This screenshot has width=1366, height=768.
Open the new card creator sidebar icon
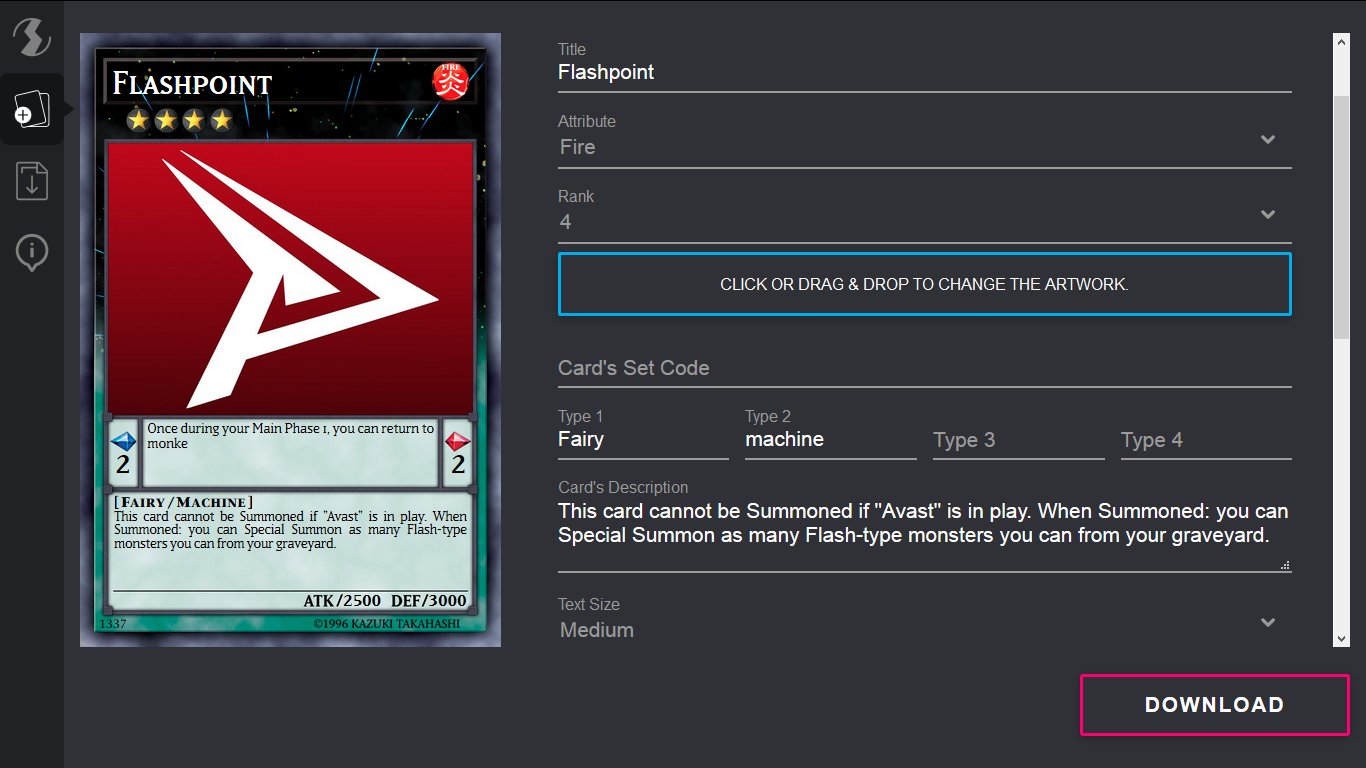(x=31, y=109)
